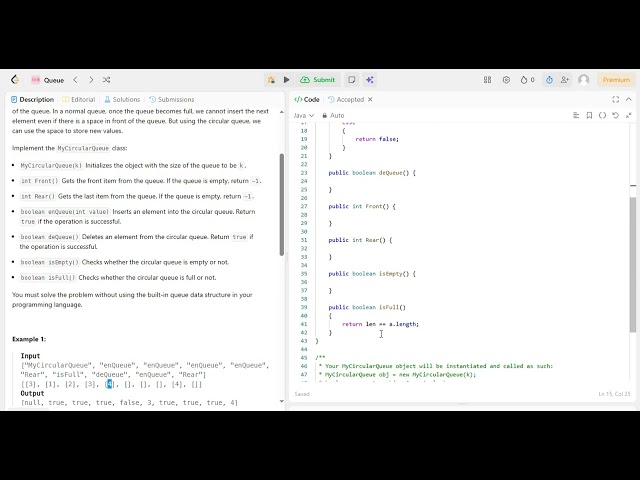Image resolution: width=640 pixels, height=480 pixels.
Task: Open the settings gear icon
Action: [x=506, y=80]
